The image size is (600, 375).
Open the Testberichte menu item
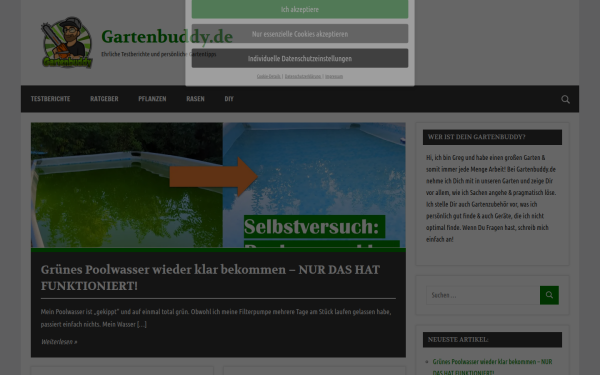click(51, 99)
